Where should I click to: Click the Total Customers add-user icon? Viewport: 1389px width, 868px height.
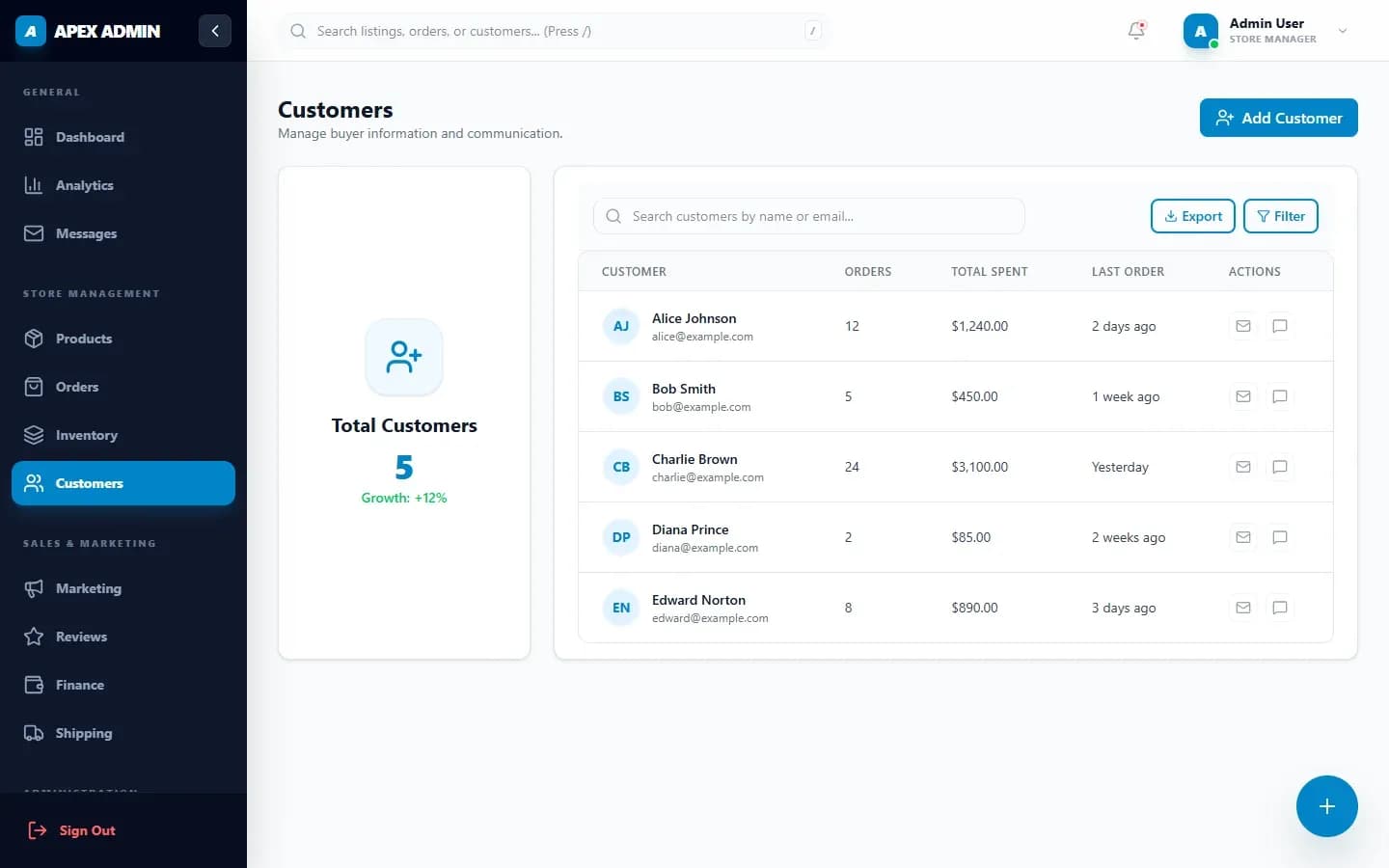point(404,357)
